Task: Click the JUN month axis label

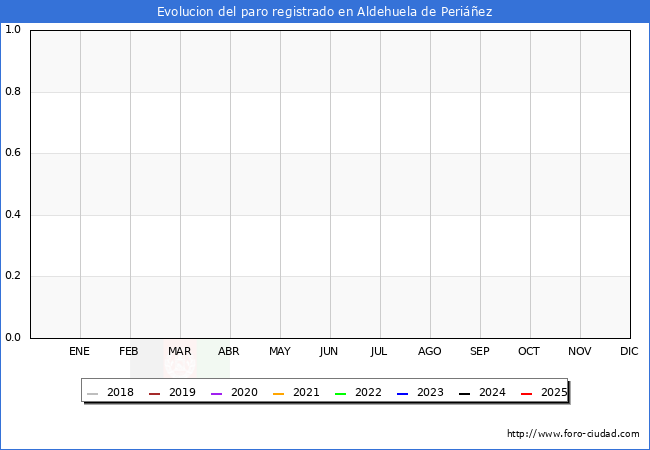Action: click(329, 351)
